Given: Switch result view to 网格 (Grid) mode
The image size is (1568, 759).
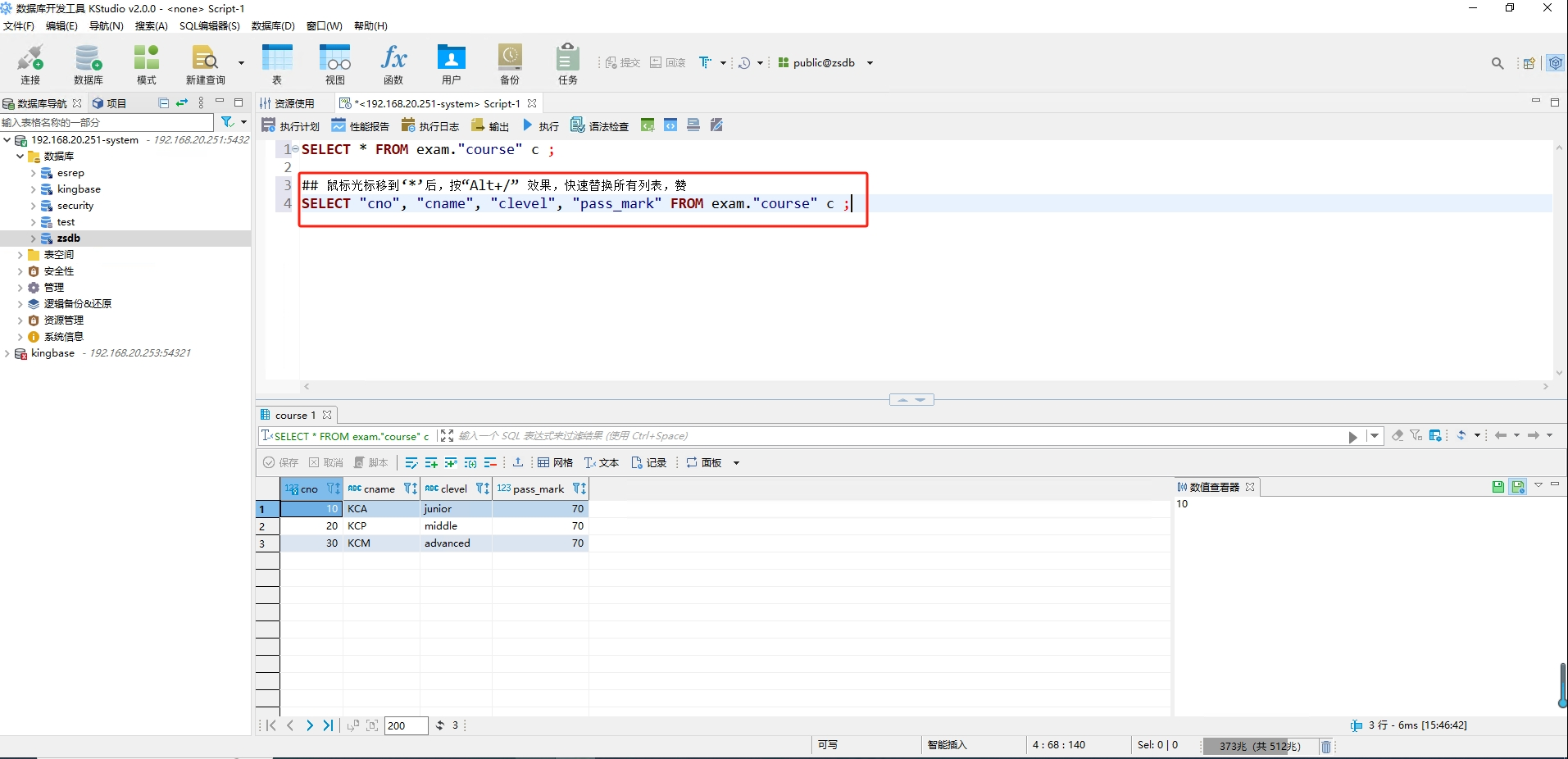Looking at the screenshot, I should [x=555, y=463].
